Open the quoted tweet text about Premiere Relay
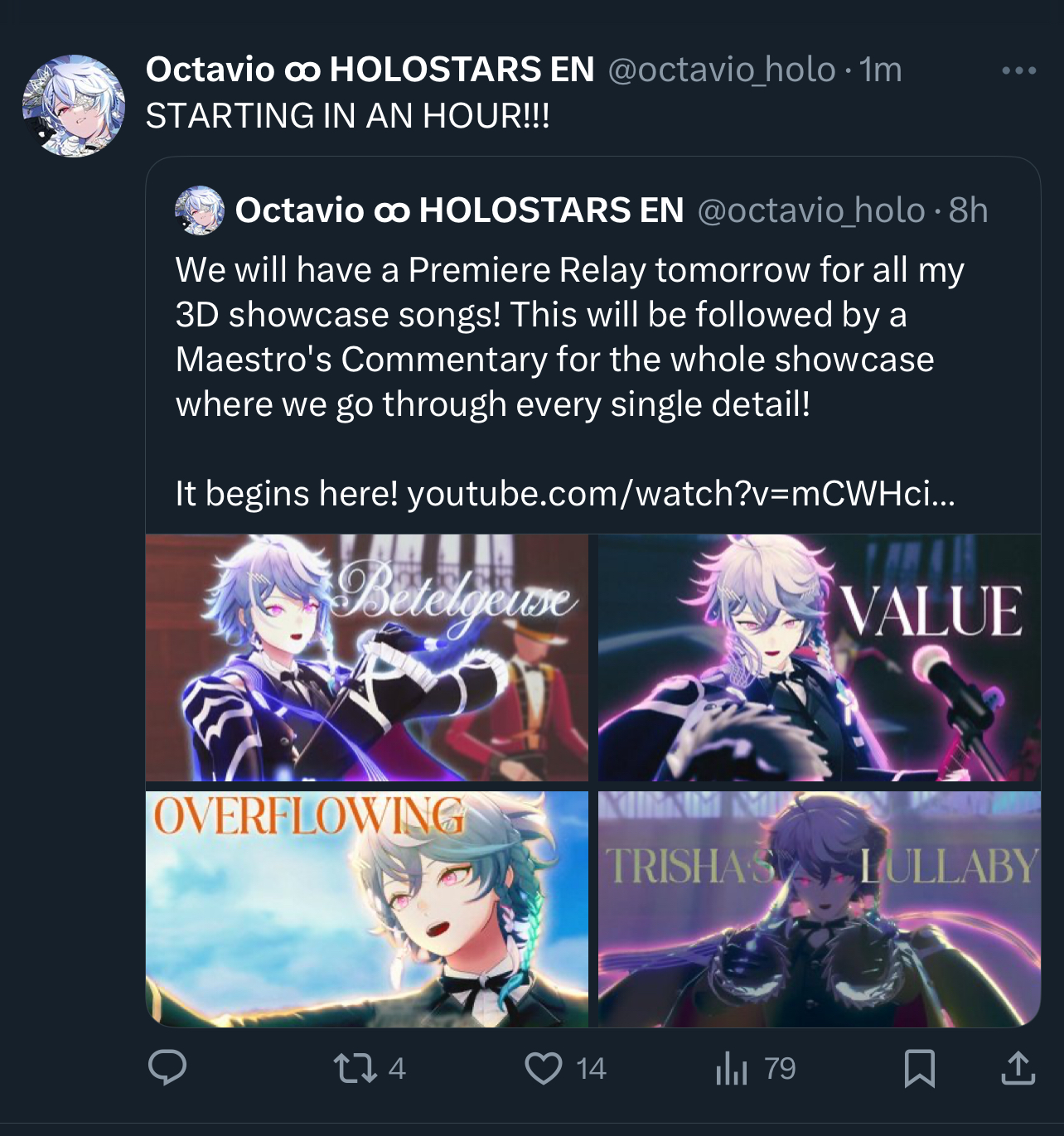 tap(570, 337)
